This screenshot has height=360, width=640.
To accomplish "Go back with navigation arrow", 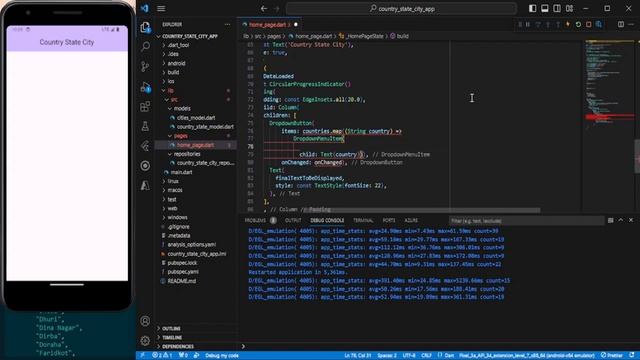I will [264, 9].
